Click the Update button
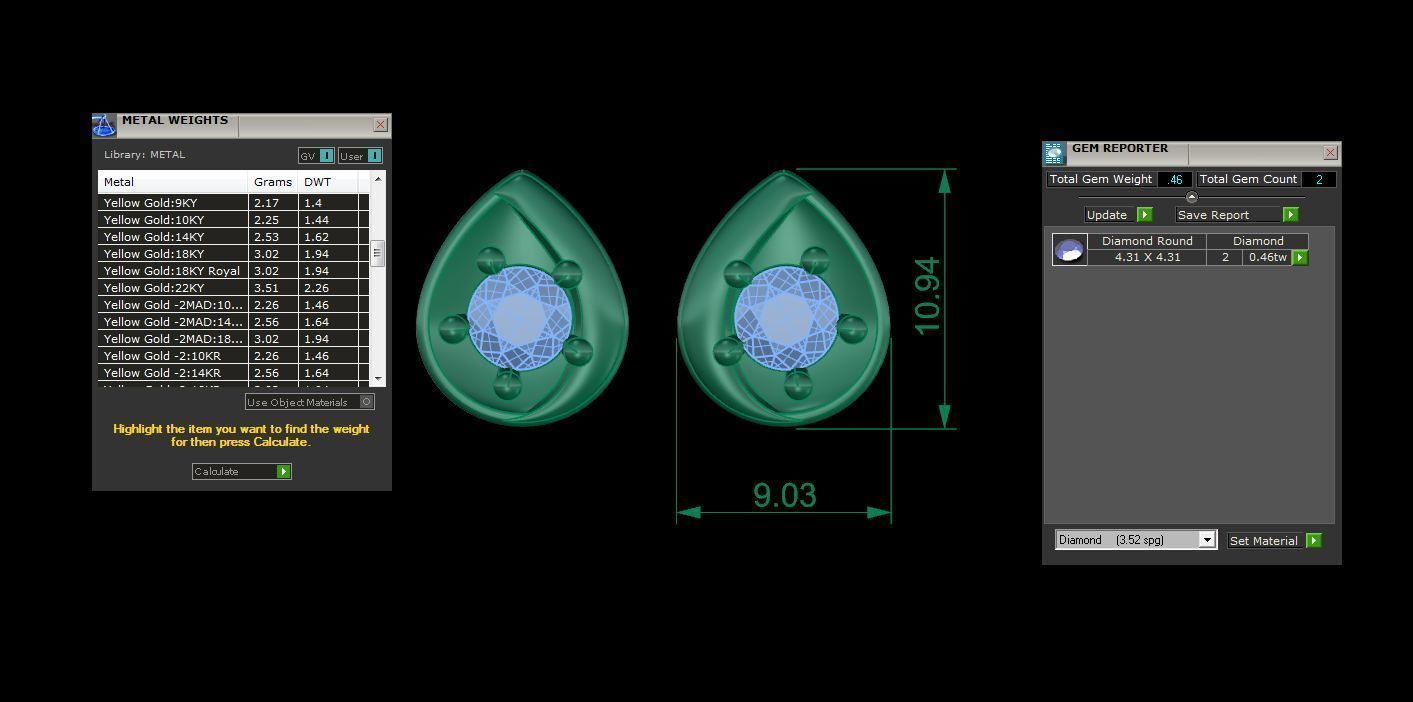 [x=1118, y=214]
